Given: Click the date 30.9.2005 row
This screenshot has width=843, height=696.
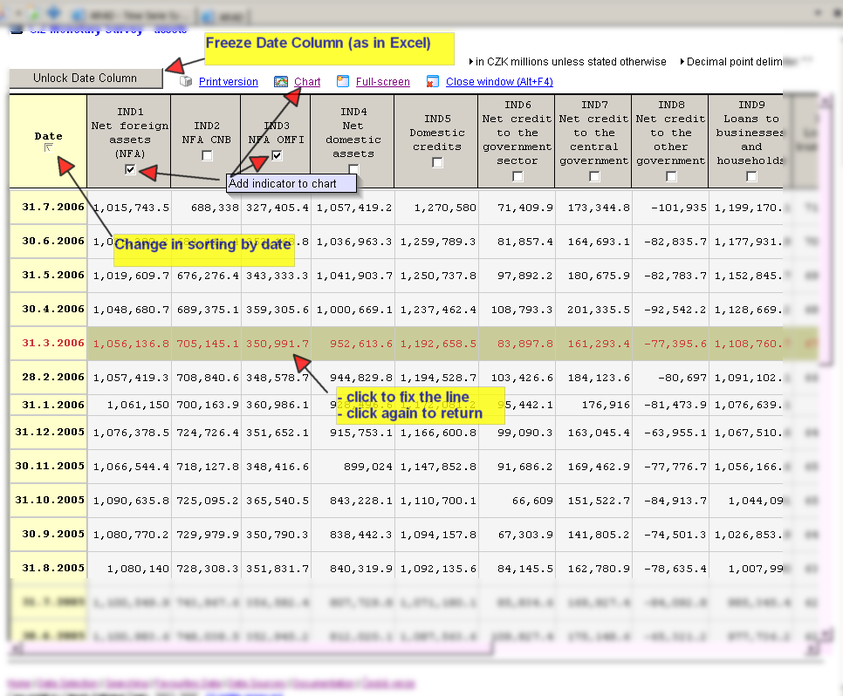Looking at the screenshot, I should [53, 534].
